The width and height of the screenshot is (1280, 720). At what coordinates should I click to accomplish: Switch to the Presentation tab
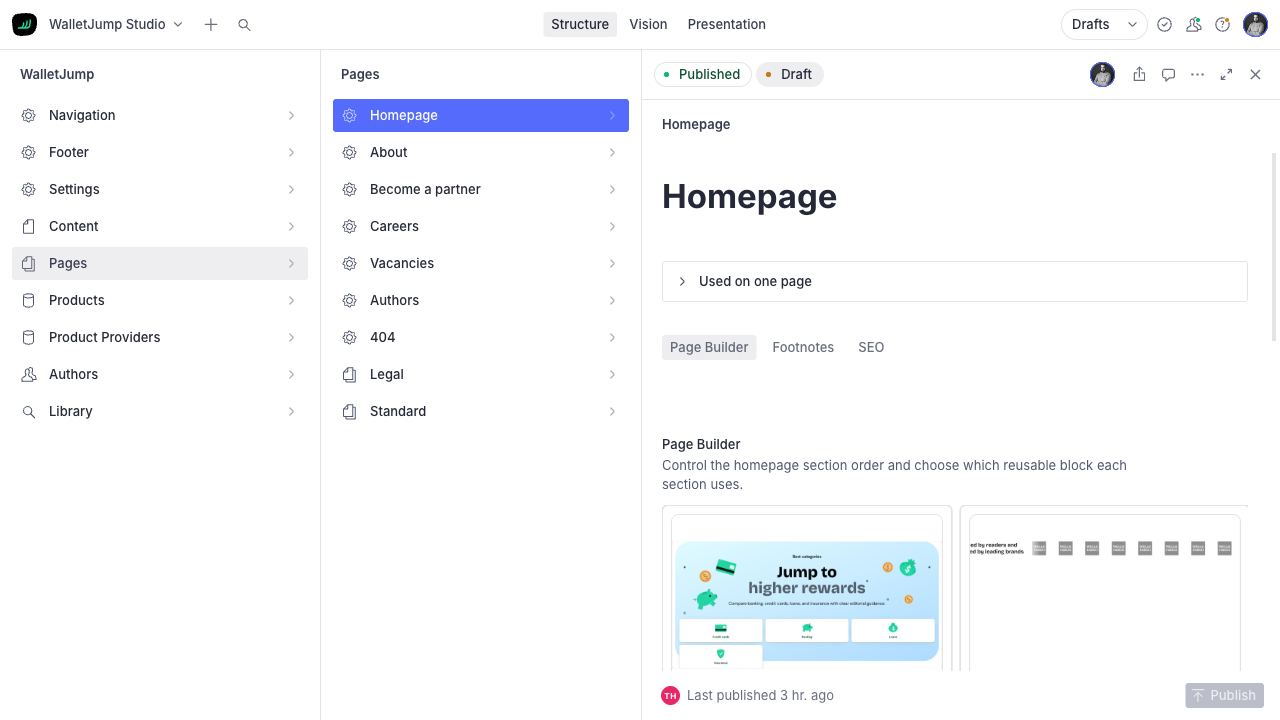pyautogui.click(x=727, y=24)
